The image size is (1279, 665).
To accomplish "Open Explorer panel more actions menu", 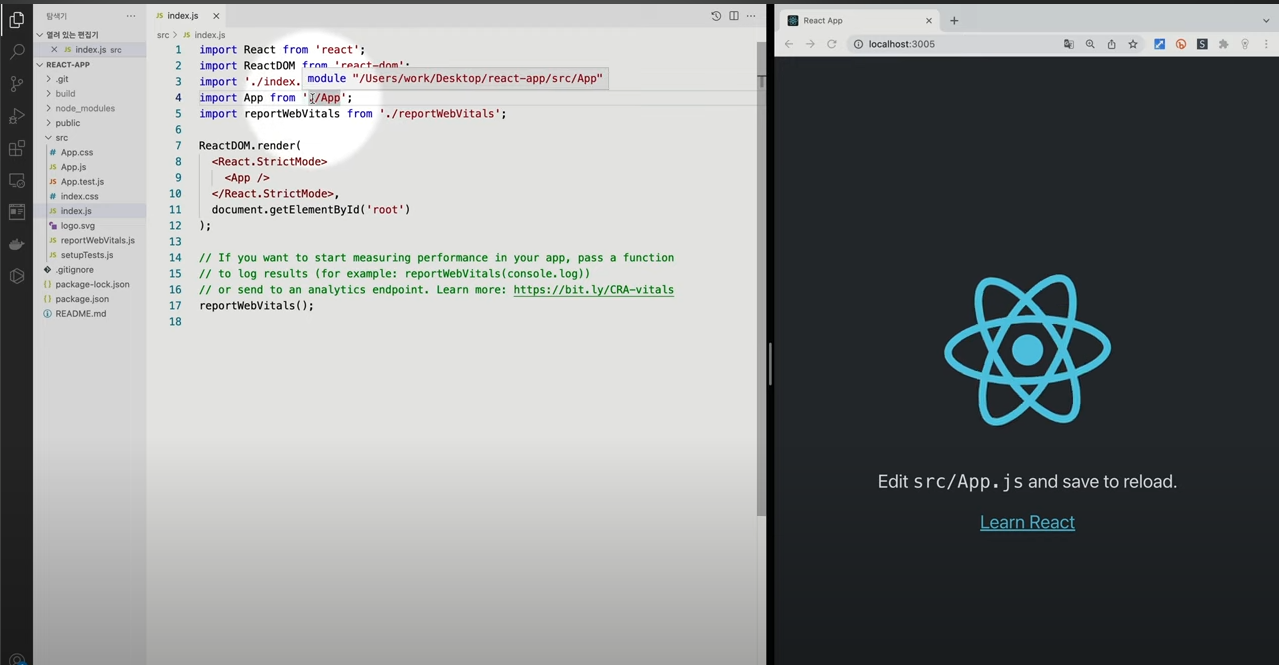I will (131, 16).
